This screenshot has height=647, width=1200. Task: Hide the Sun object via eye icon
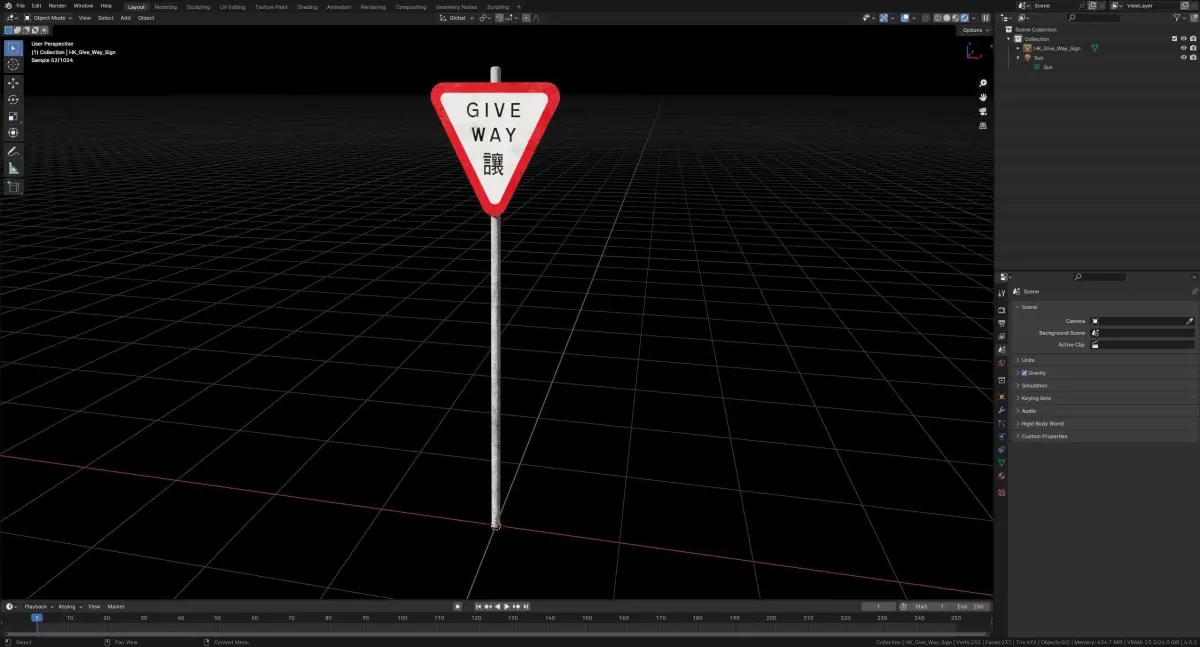click(x=1184, y=57)
